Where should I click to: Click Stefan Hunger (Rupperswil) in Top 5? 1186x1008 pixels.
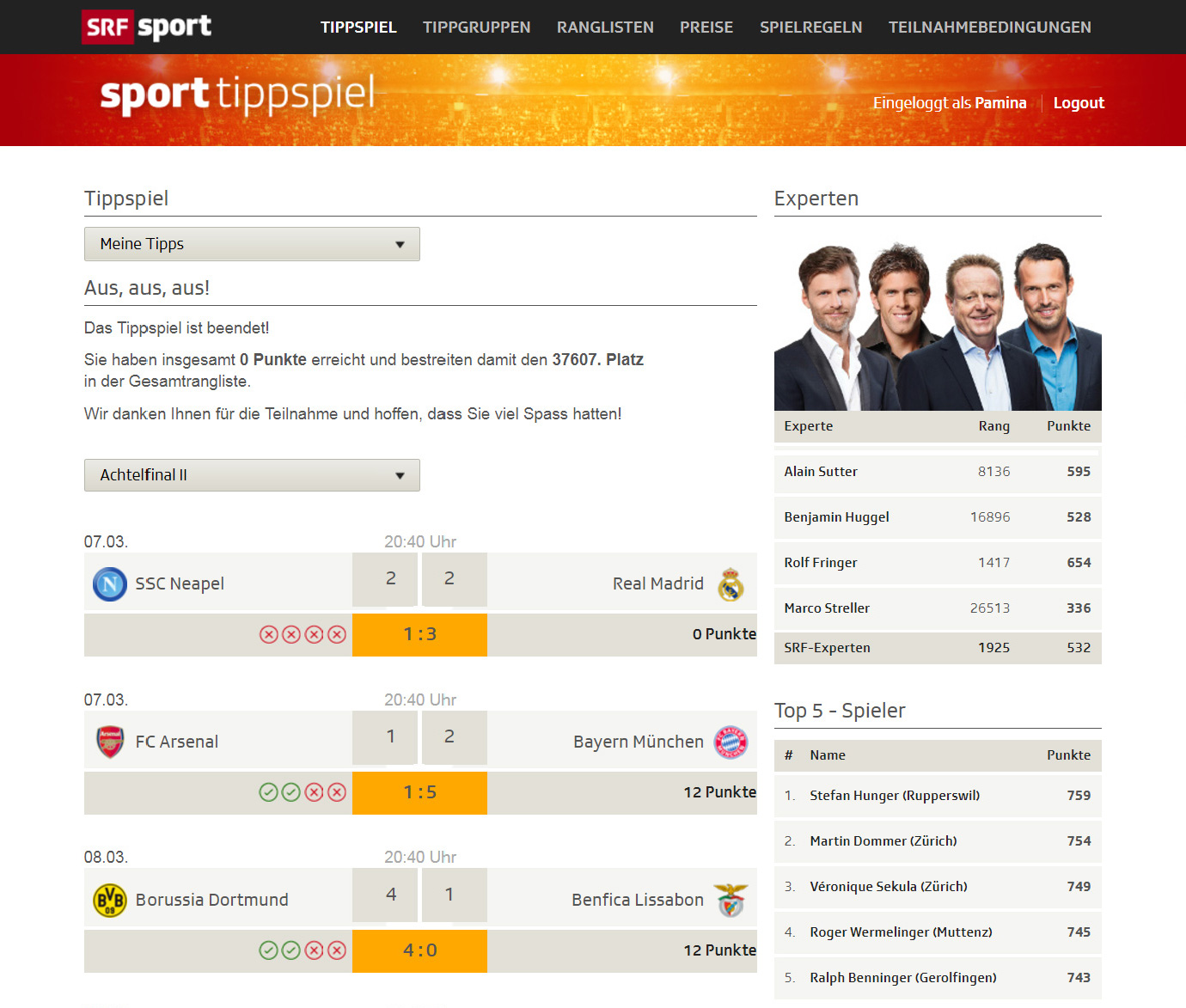[895, 796]
